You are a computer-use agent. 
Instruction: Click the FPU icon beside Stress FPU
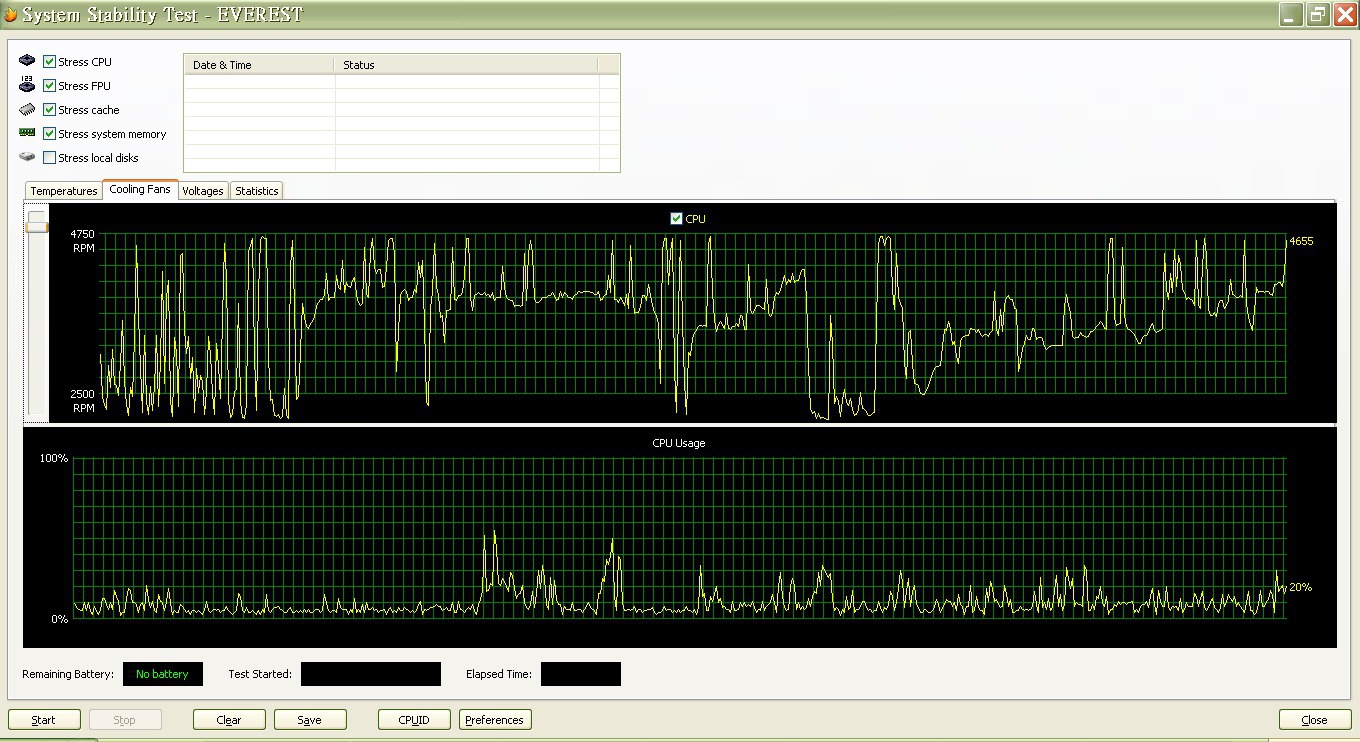[27, 86]
